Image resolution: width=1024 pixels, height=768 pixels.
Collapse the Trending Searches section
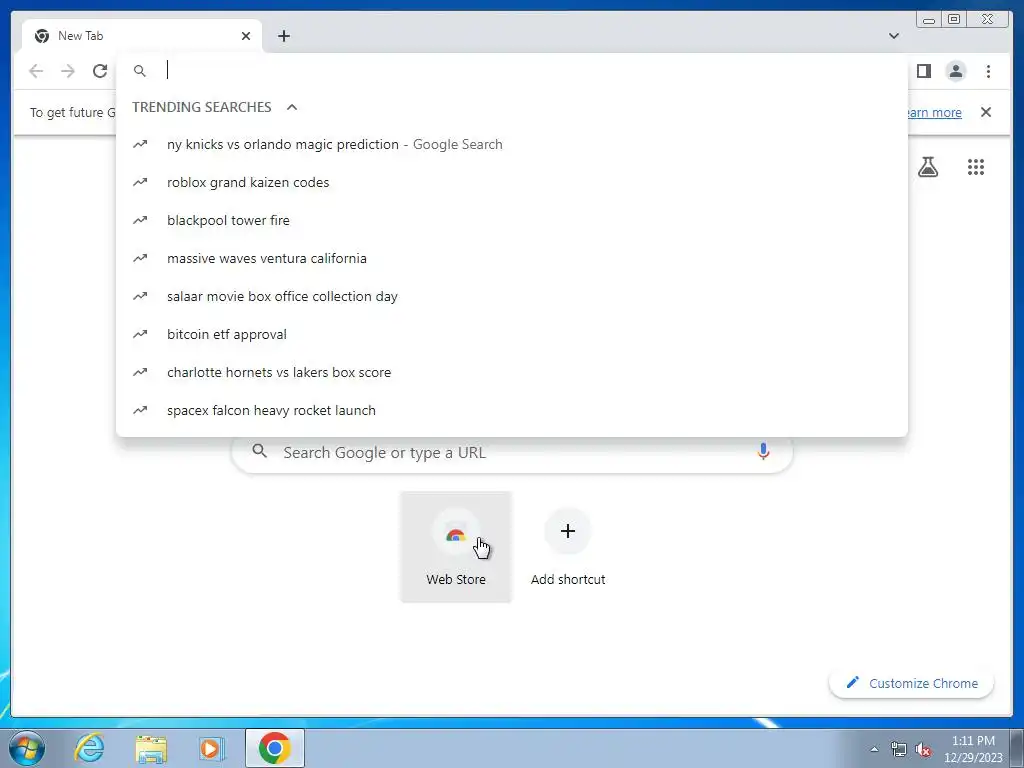click(292, 107)
